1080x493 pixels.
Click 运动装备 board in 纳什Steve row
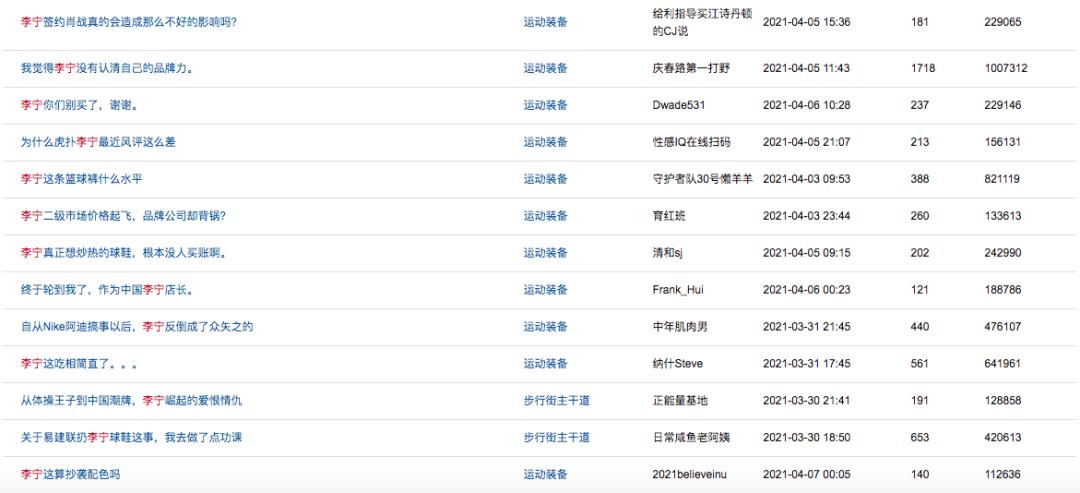click(546, 364)
